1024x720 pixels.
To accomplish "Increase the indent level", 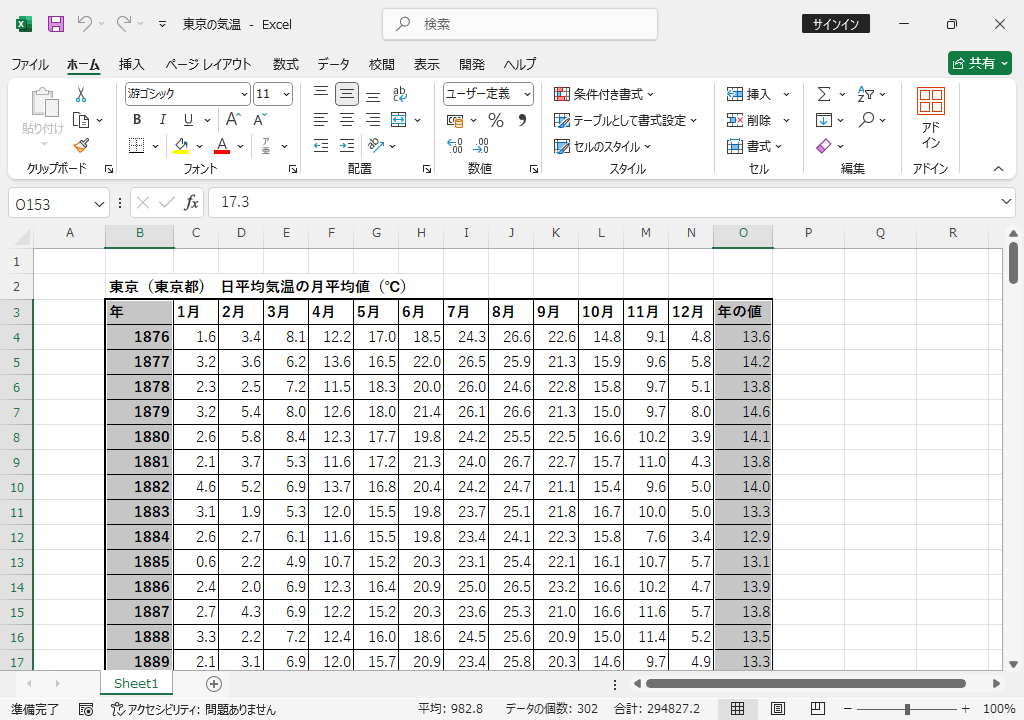I will click(x=347, y=146).
